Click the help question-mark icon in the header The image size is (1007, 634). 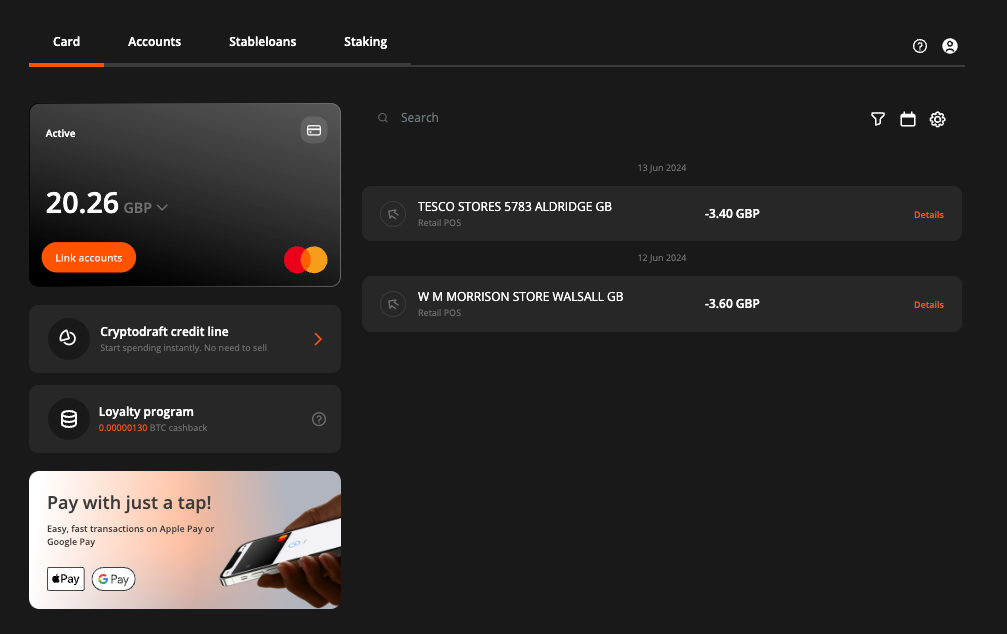pyautogui.click(x=919, y=46)
